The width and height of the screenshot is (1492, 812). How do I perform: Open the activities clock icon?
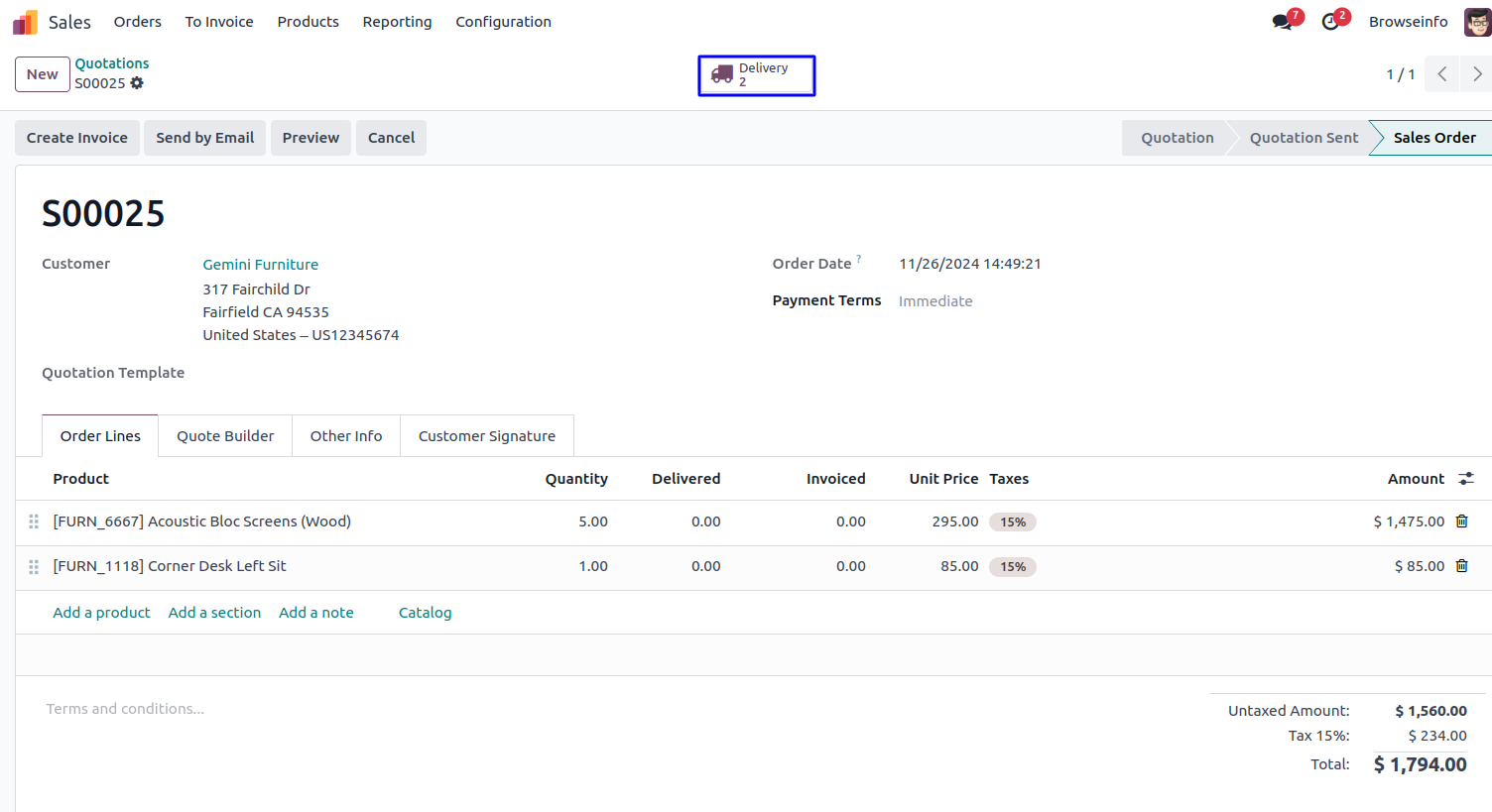pos(1330,22)
